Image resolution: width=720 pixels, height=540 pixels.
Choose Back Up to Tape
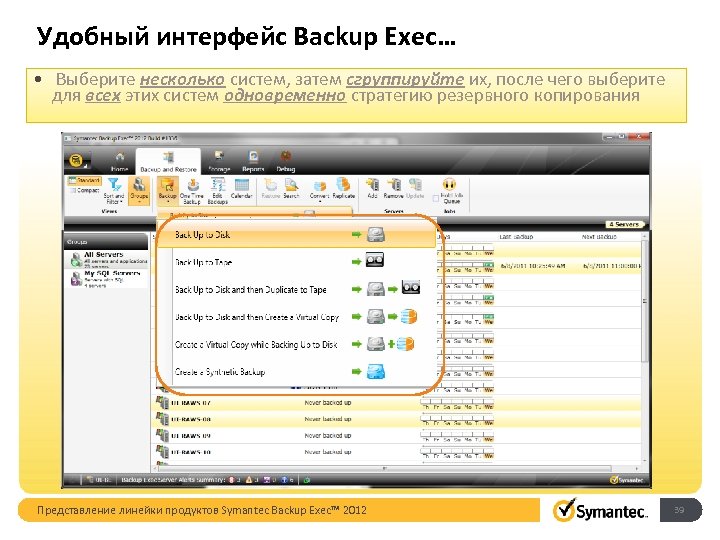pos(296,262)
